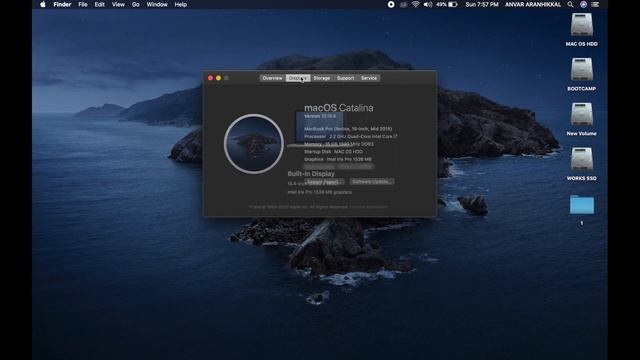Open the License Agreement link
The height and width of the screenshot is (360, 640).
click(x=368, y=207)
